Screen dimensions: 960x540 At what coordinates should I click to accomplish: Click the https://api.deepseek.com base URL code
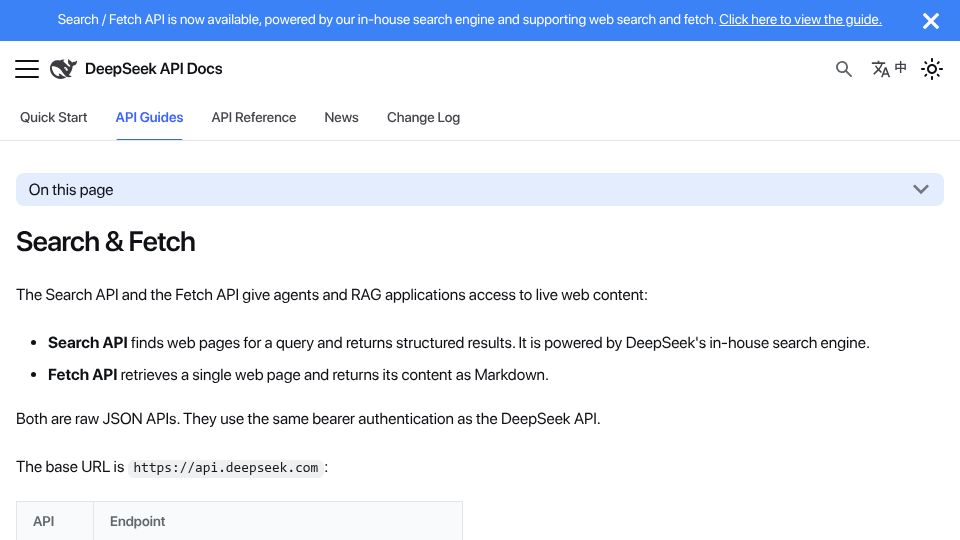pyautogui.click(x=225, y=468)
